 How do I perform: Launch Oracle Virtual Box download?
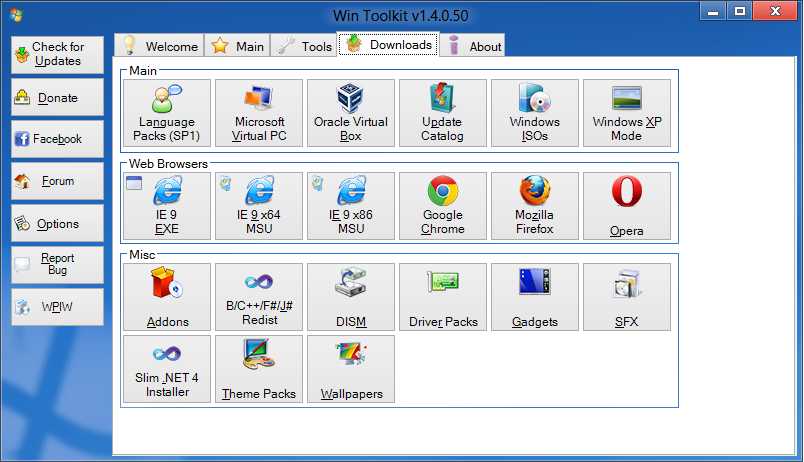click(x=351, y=113)
